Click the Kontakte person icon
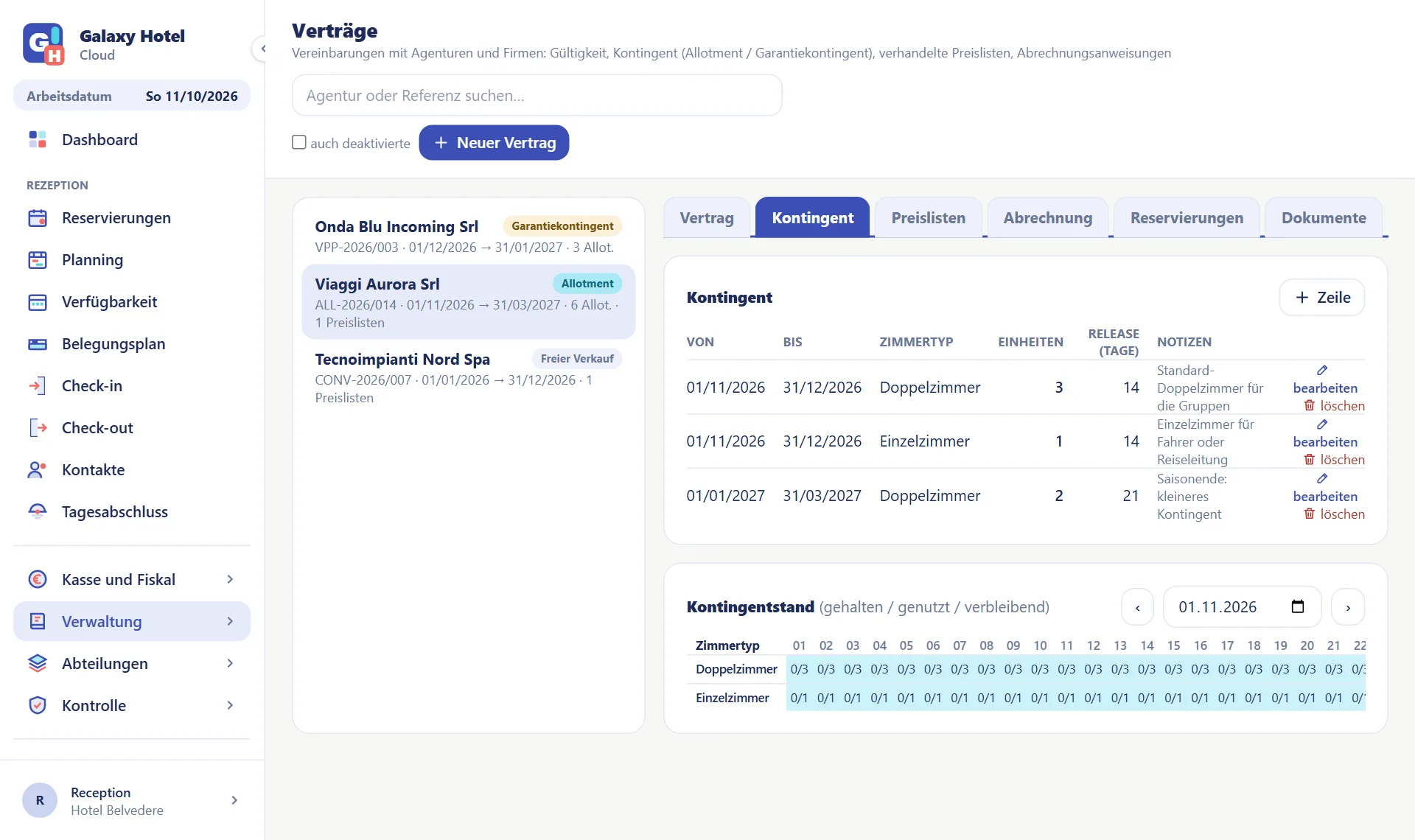Image resolution: width=1415 pixels, height=840 pixels. click(x=38, y=470)
